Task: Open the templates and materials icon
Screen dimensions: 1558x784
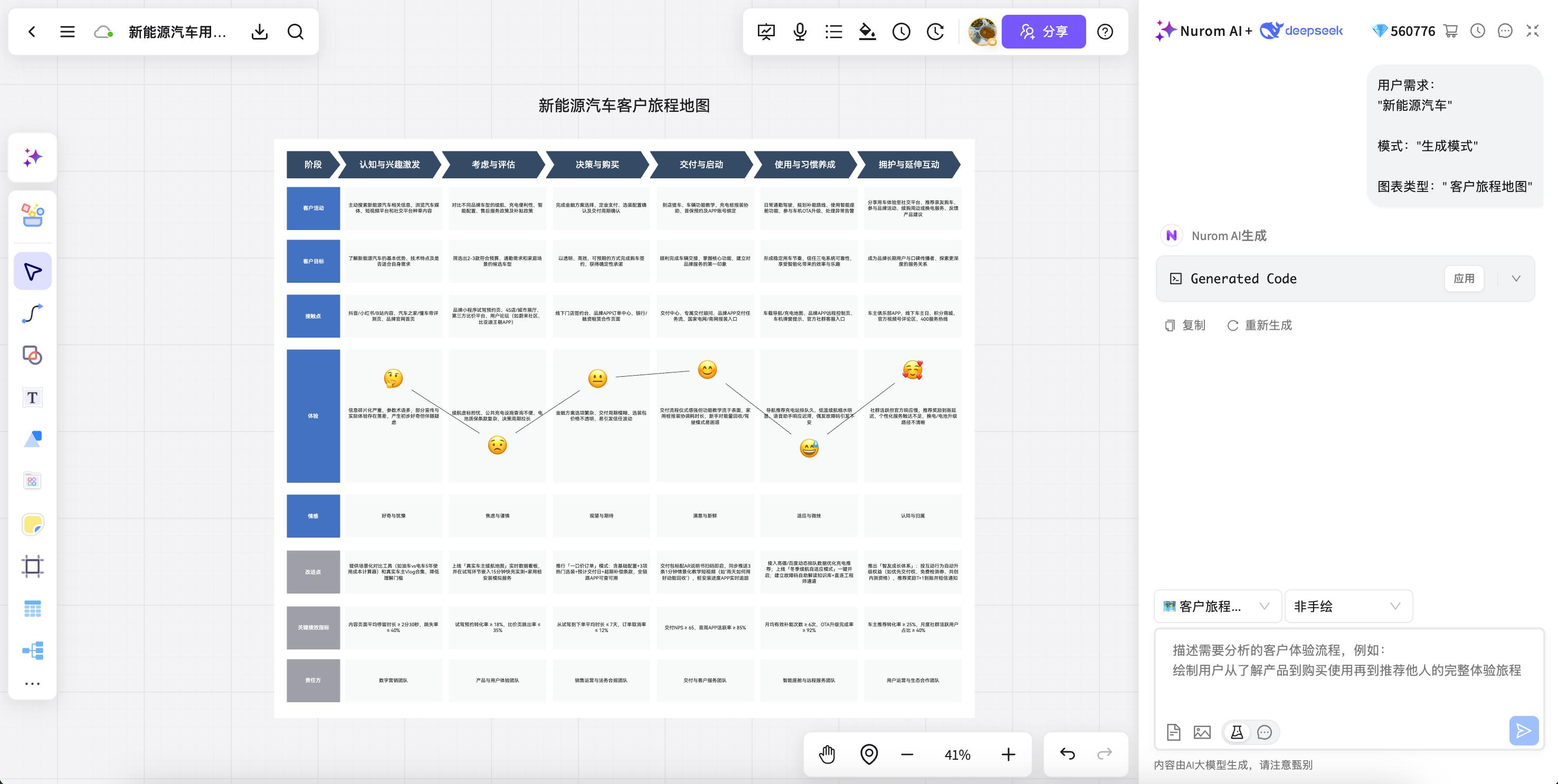Action: click(x=33, y=215)
